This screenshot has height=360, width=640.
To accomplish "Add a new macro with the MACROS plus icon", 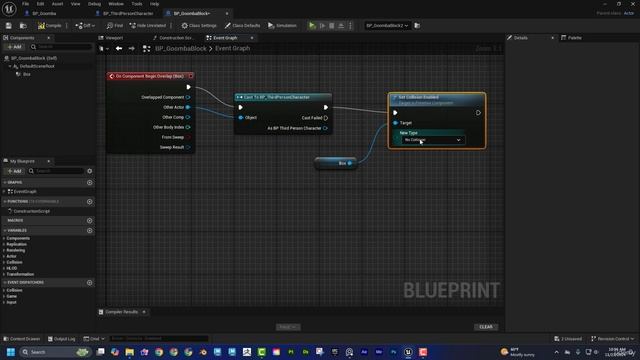I will pyautogui.click(x=90, y=220).
